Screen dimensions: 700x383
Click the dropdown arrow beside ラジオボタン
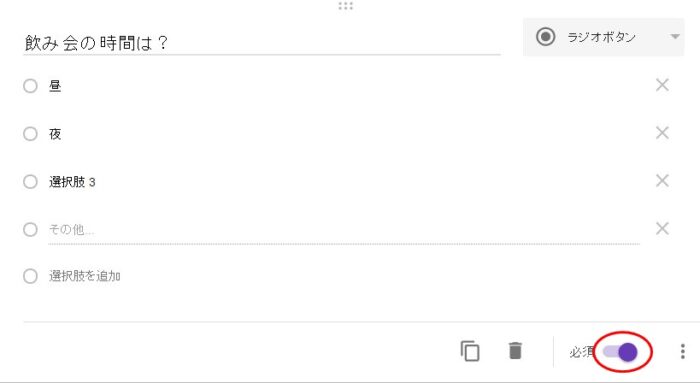click(x=675, y=37)
